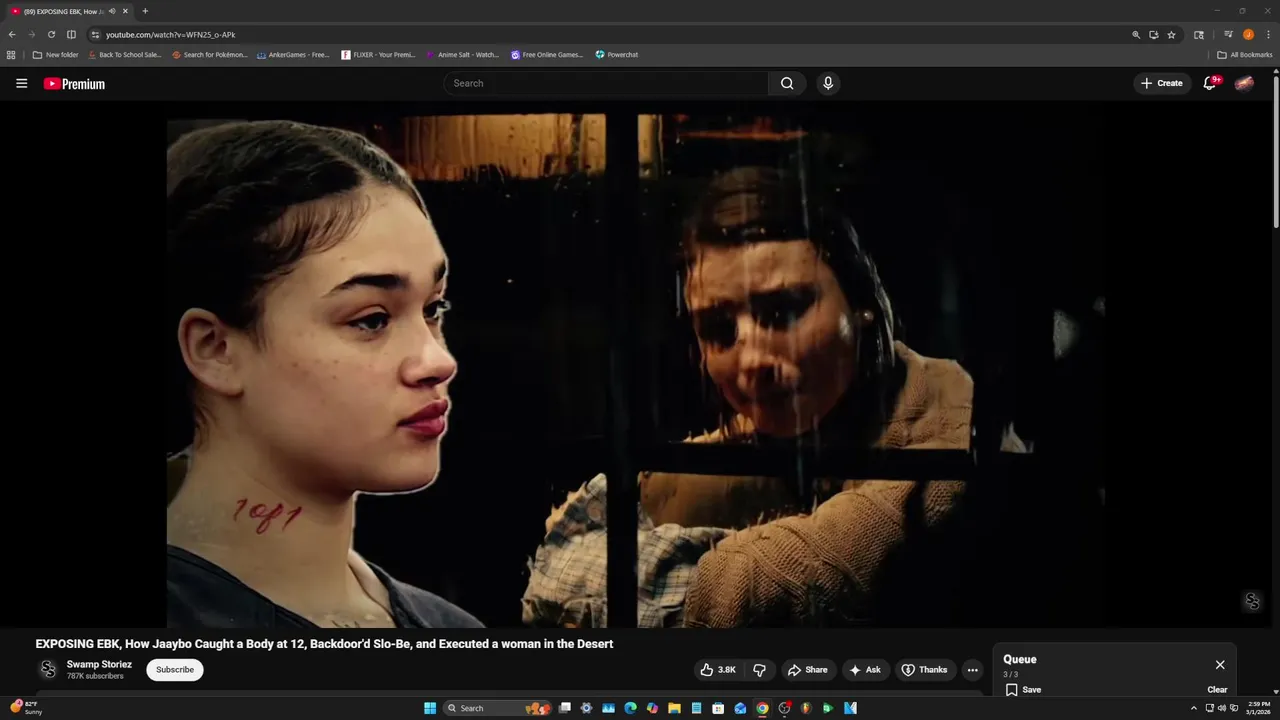
Task: Open the Anime Salt bookmark
Action: (462, 55)
